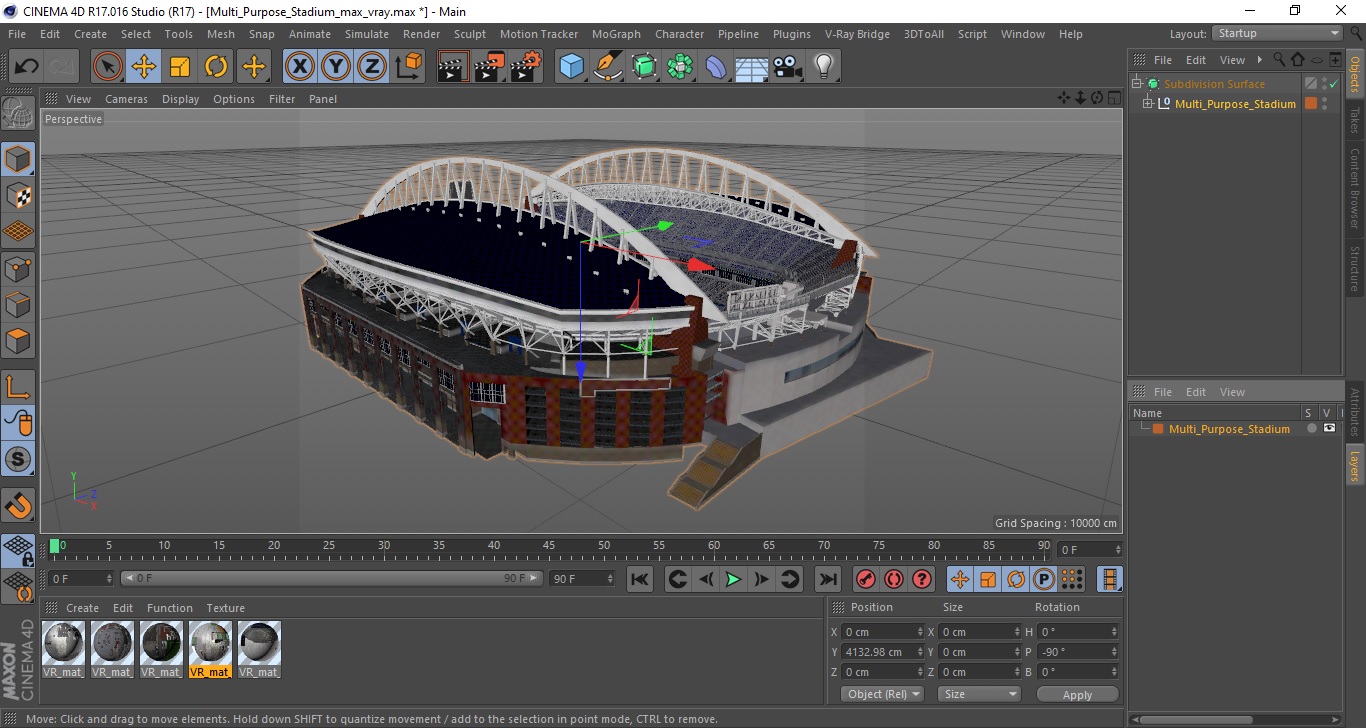This screenshot has width=1366, height=728.
Task: Click Multi_Purpose_Stadium layer color swatch
Action: click(1158, 429)
